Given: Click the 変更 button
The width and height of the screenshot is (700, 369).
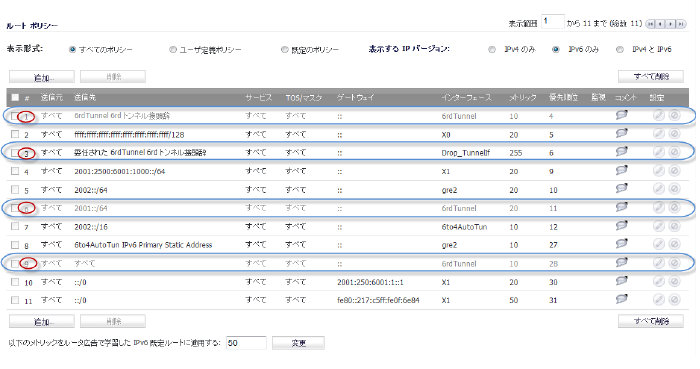Looking at the screenshot, I should tap(298, 343).
